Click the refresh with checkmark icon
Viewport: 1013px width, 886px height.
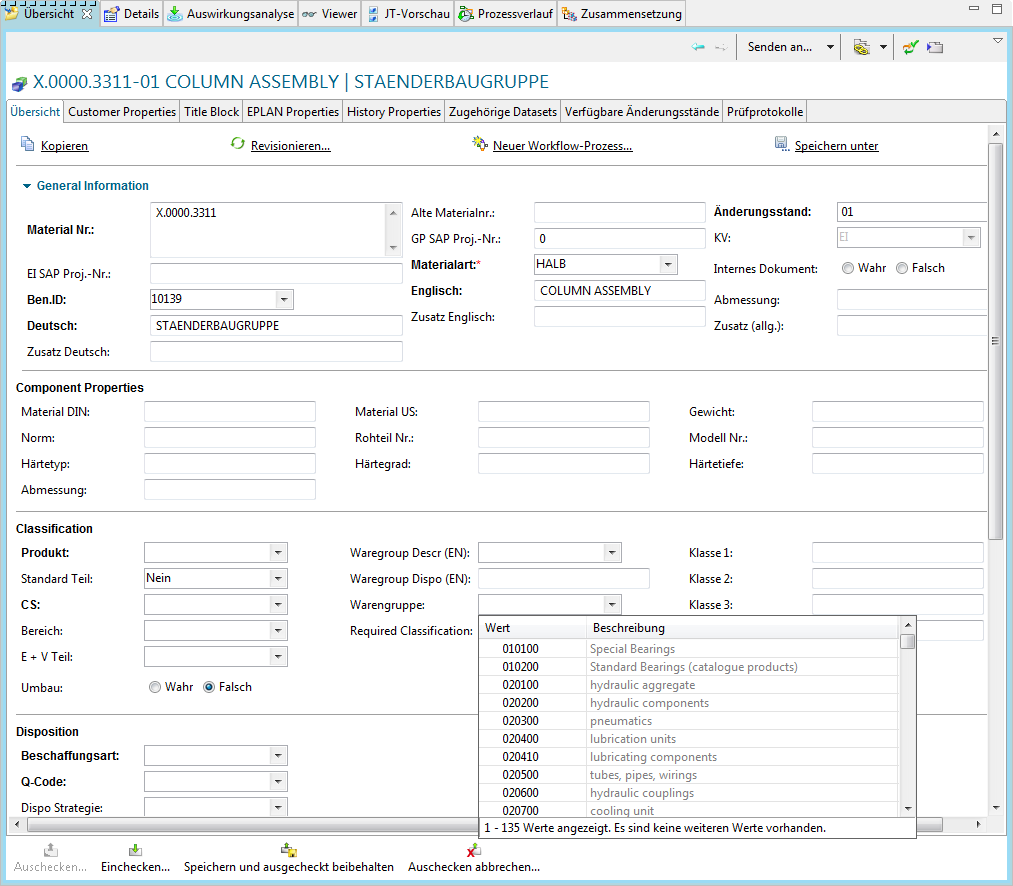click(910, 47)
